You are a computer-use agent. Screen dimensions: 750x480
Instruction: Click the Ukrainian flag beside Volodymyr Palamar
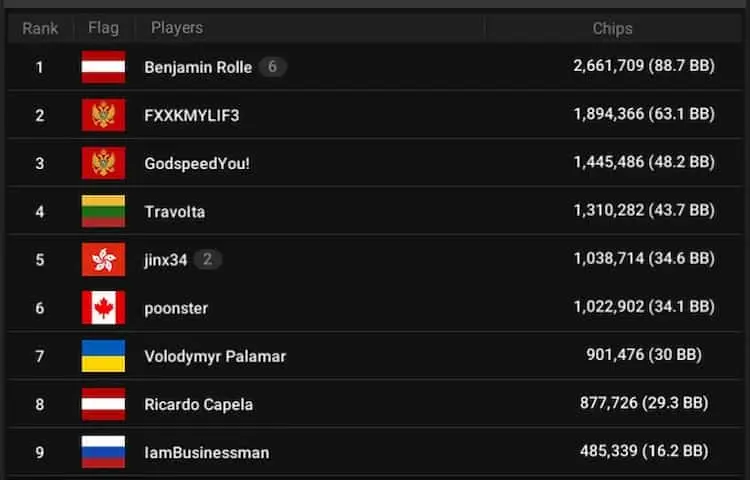click(x=103, y=356)
